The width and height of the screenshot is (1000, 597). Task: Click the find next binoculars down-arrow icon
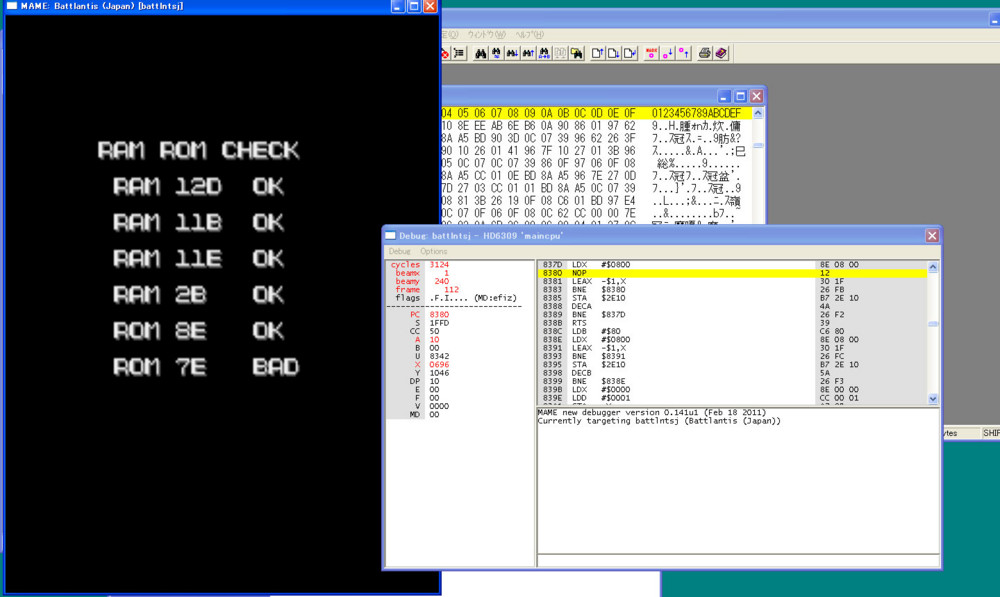[x=512, y=54]
